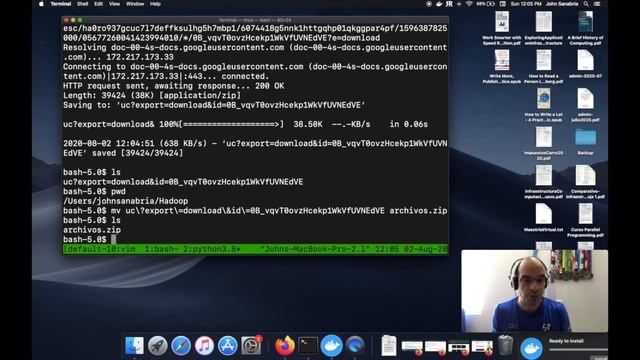
Task: Click the 'mv uc\?export' command line
Action: (x=255, y=211)
